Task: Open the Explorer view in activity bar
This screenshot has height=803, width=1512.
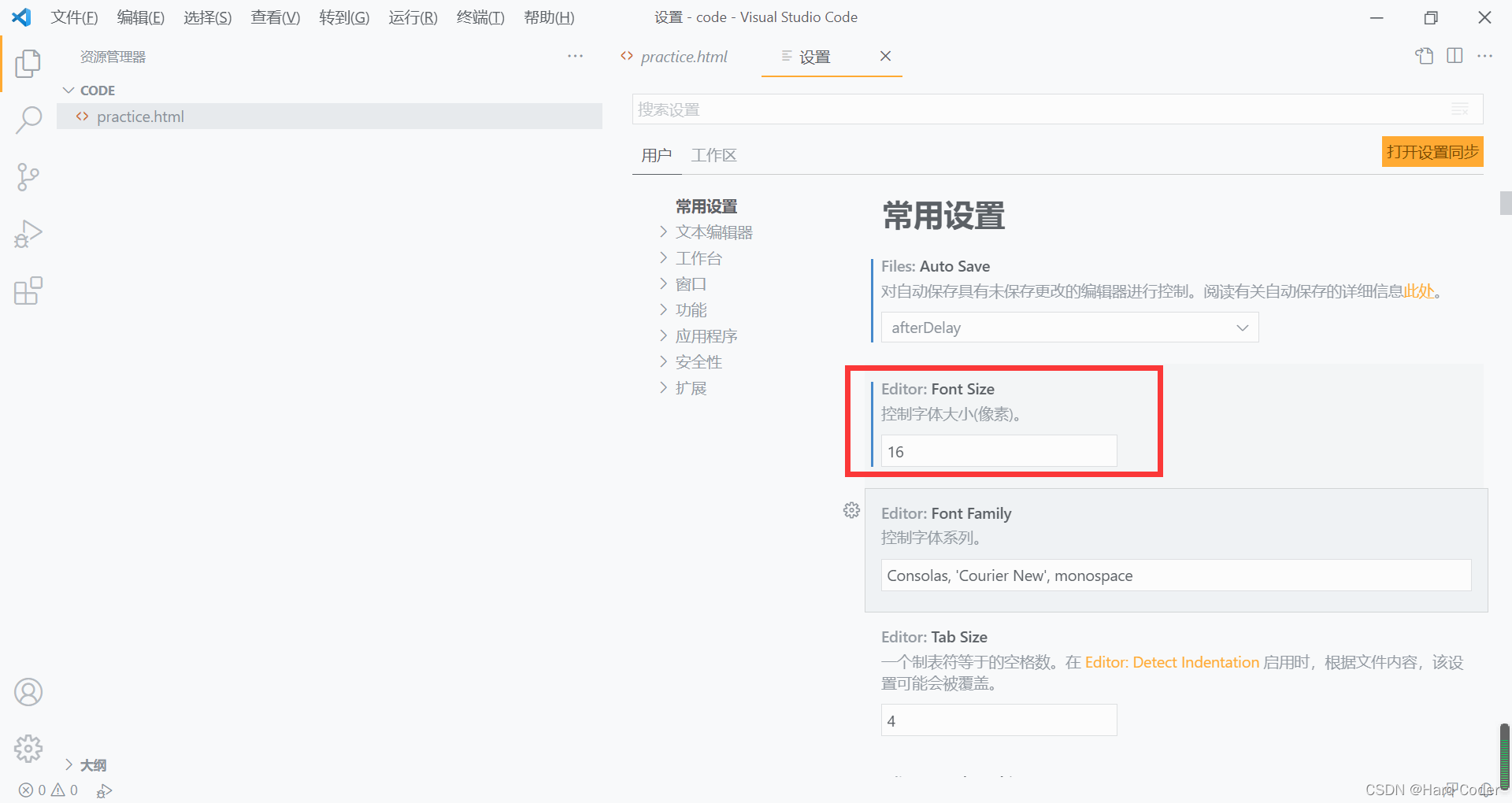Action: (28, 63)
